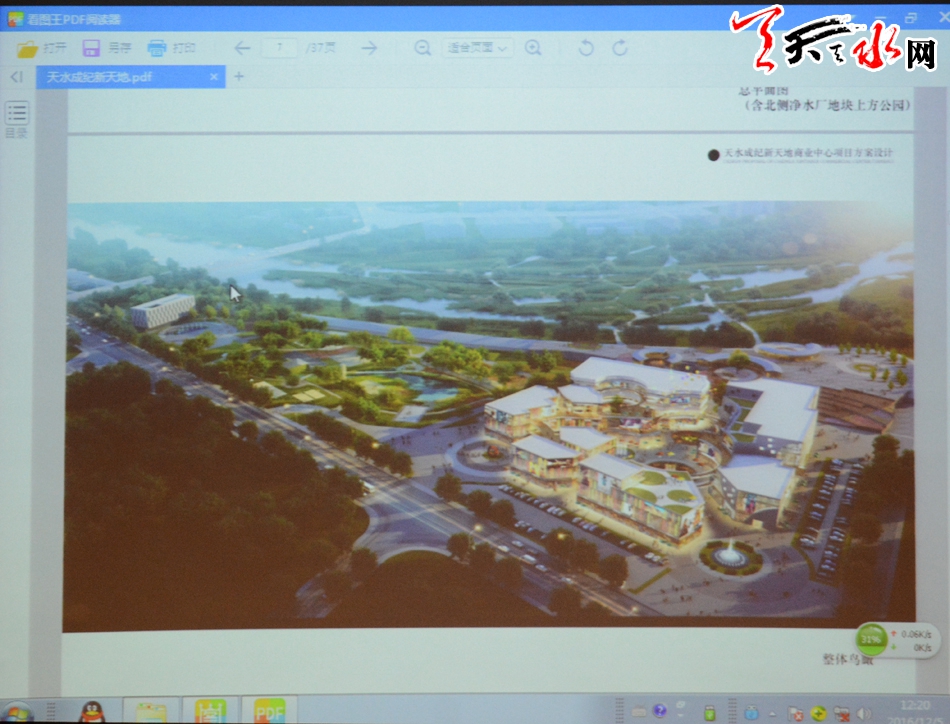This screenshot has width=950, height=724.
Task: Click the green 31% memory accelerator ball
Action: (872, 639)
